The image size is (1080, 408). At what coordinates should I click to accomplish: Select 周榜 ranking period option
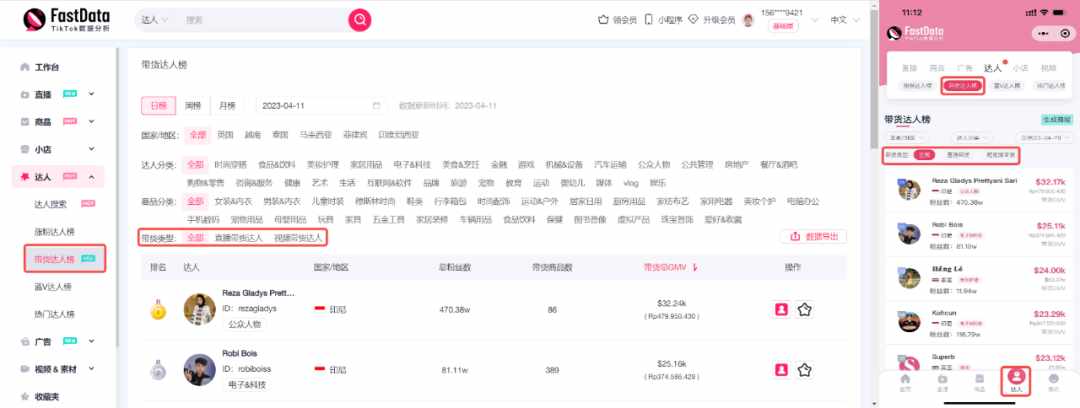tap(193, 105)
